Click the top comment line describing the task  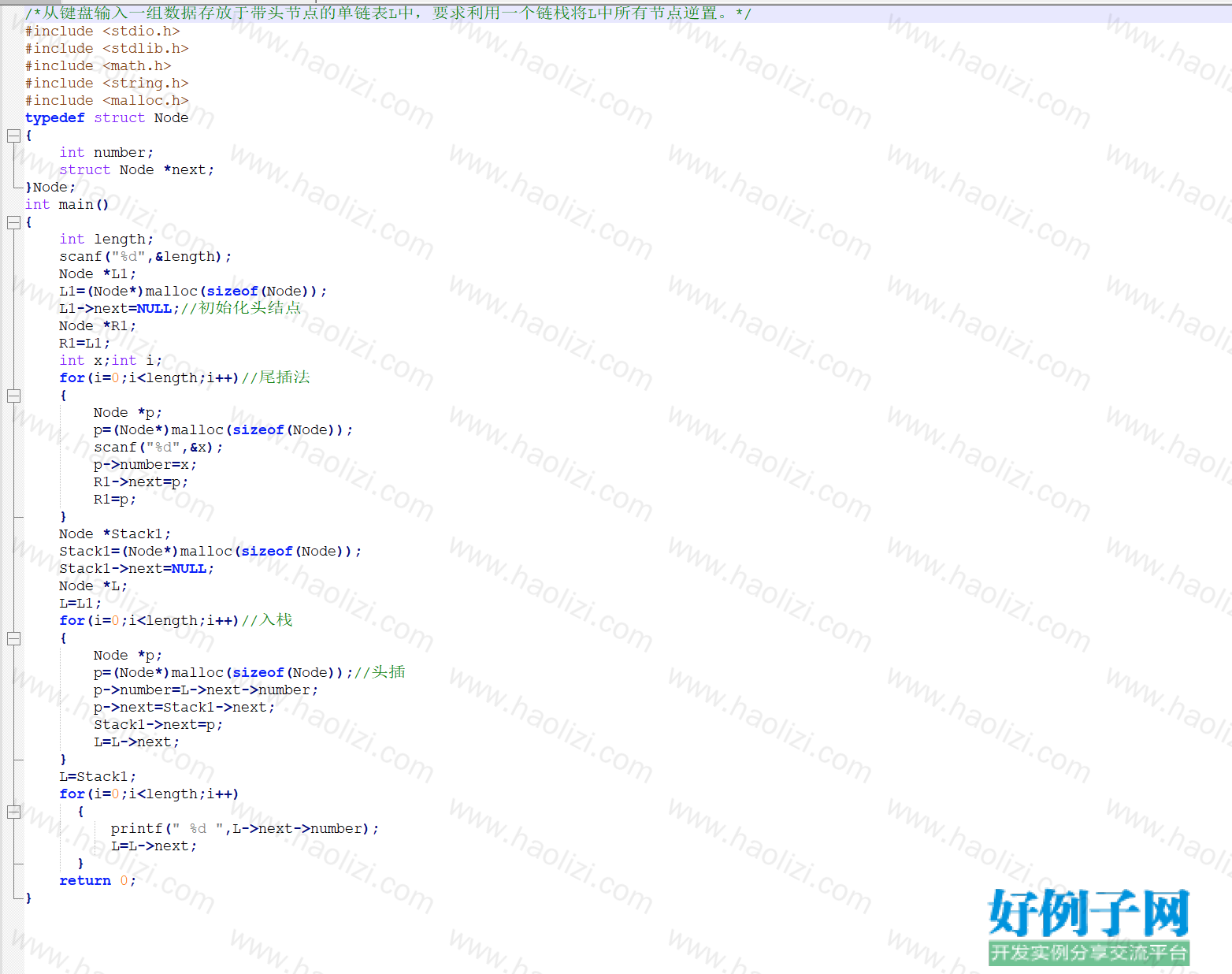(x=388, y=13)
